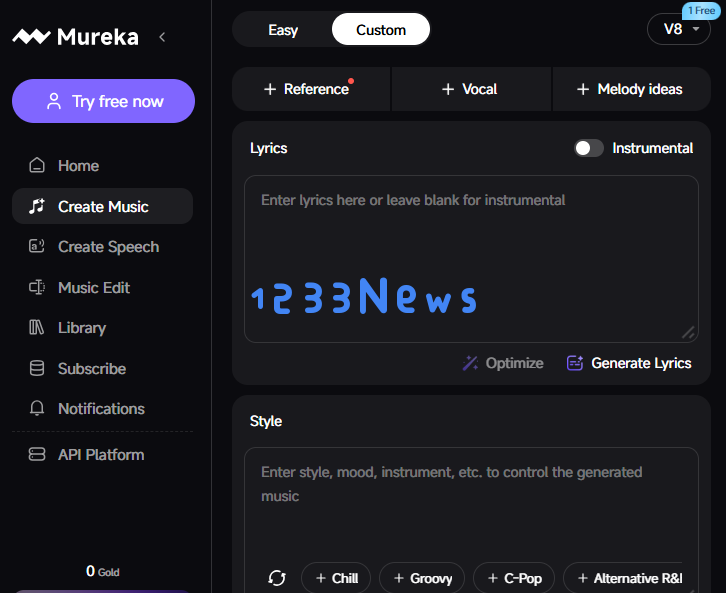Open the V8 model version dropdown
This screenshot has height=593, width=726.
coord(679,29)
